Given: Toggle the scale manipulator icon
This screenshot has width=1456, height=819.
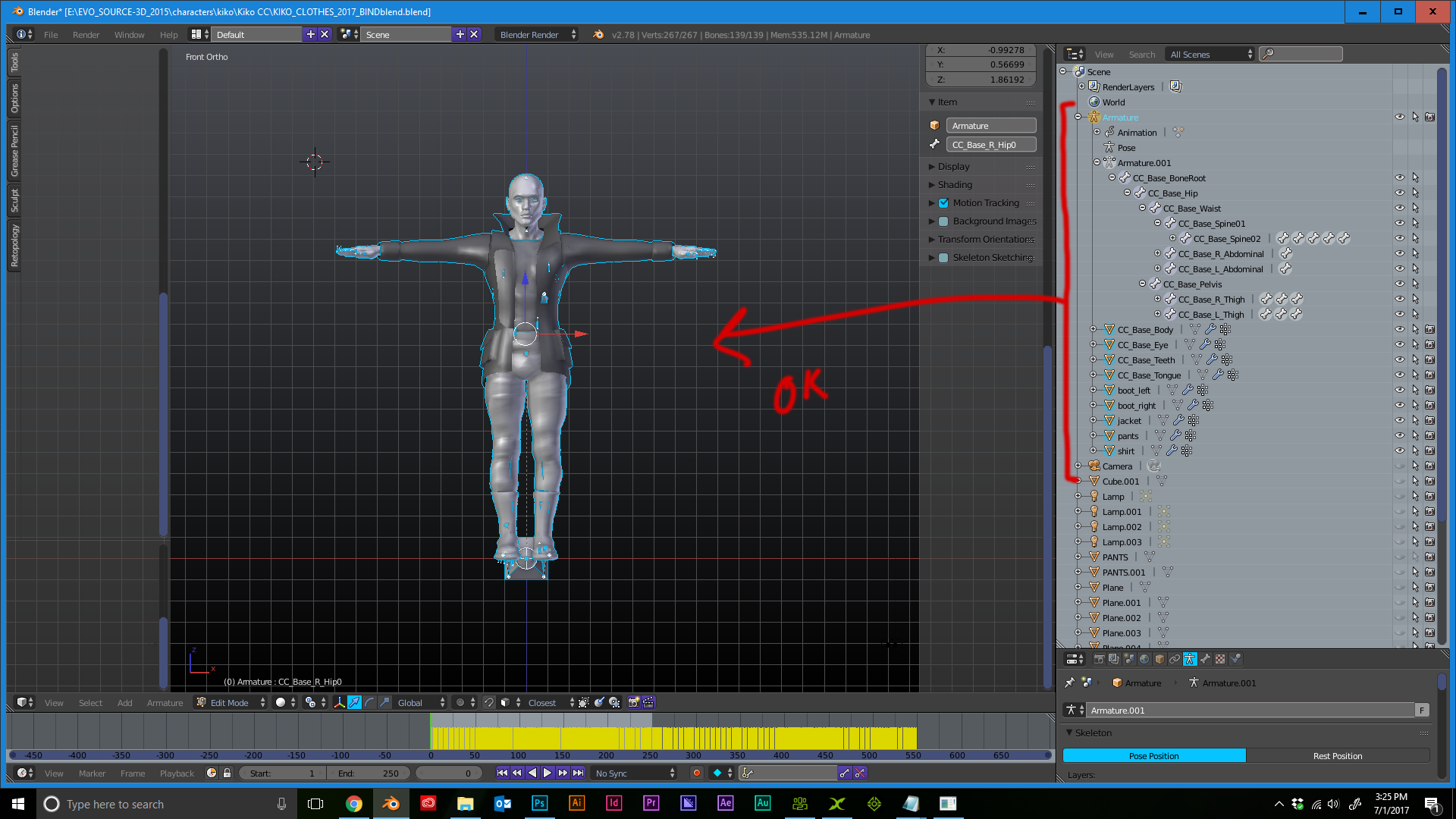Looking at the screenshot, I should (384, 702).
